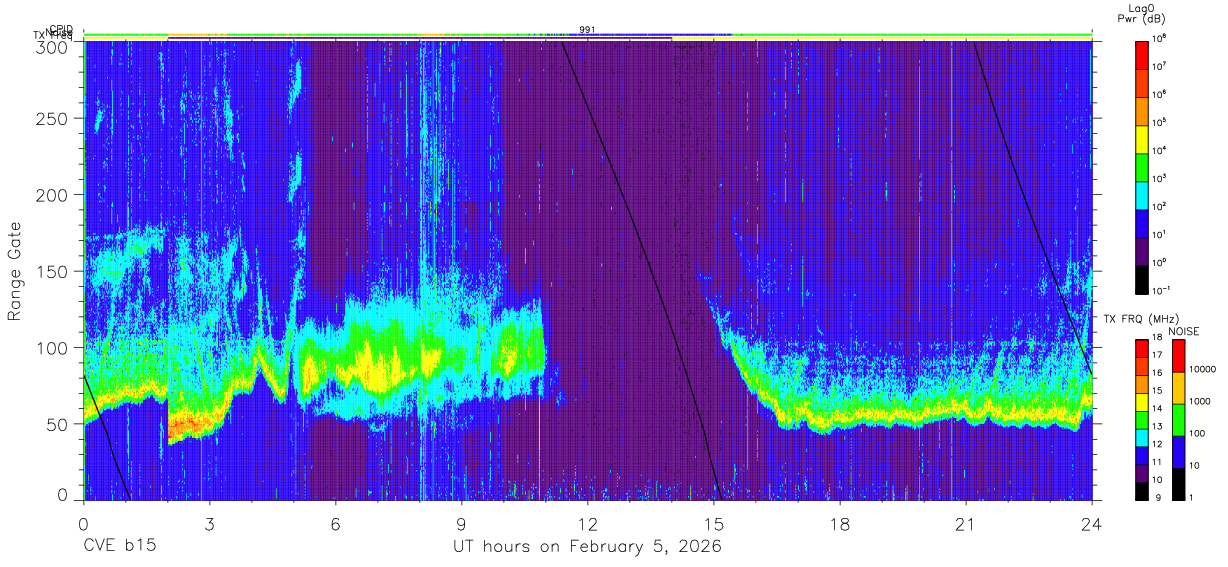Click the 21 tick label on UT hours axis
The width and height of the screenshot is (1228, 567).
pyautogui.click(x=965, y=523)
